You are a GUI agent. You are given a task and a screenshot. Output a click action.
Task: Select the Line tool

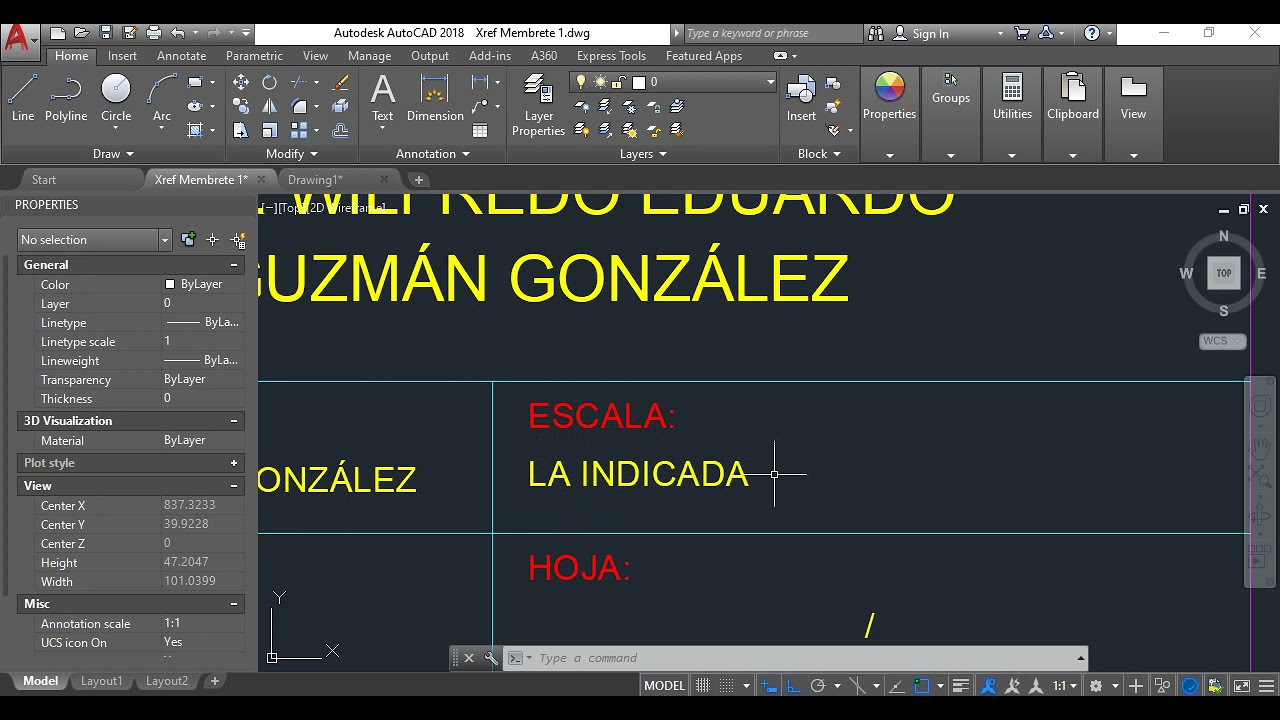23,99
